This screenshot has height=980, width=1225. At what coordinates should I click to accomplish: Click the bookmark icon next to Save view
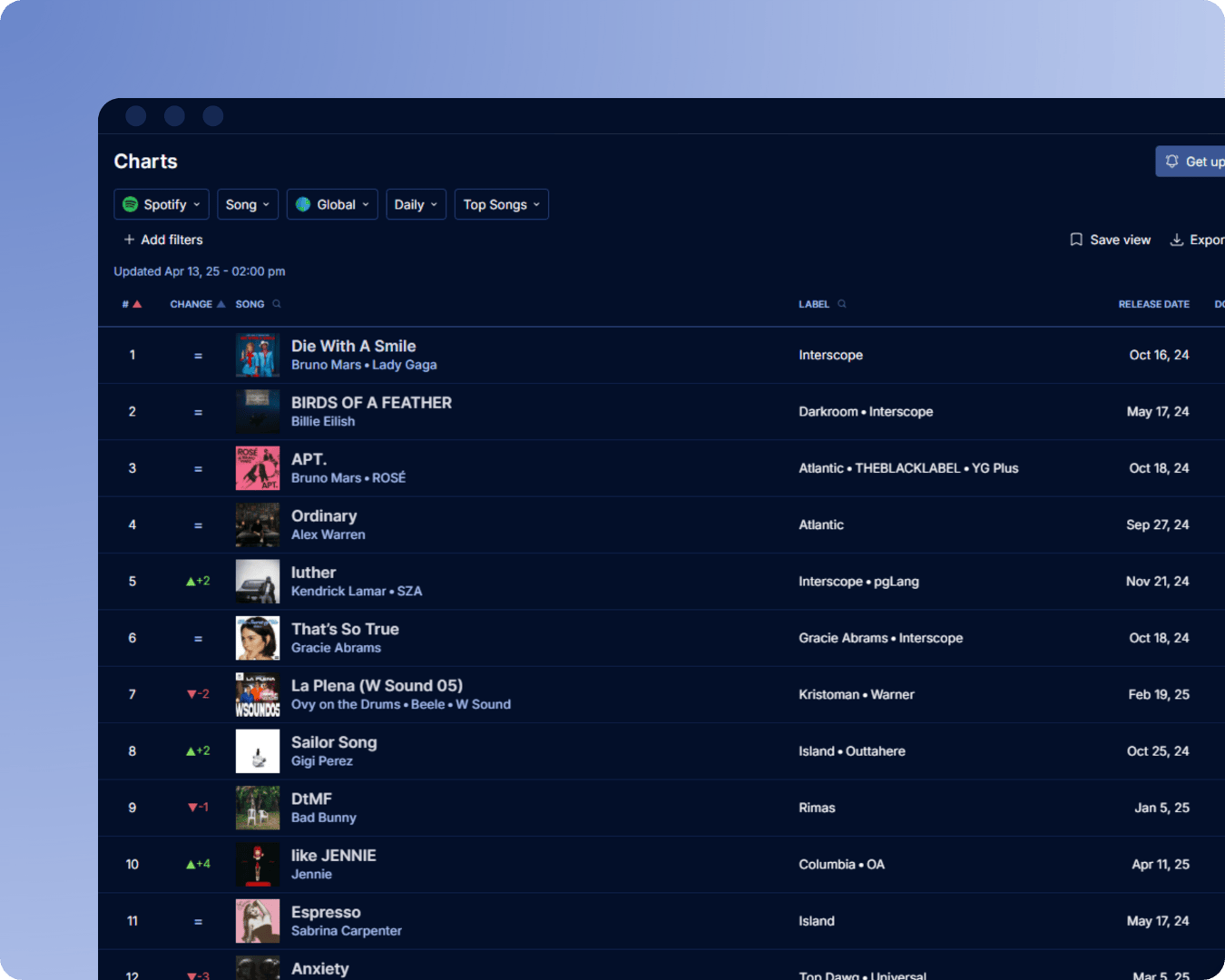(x=1076, y=239)
